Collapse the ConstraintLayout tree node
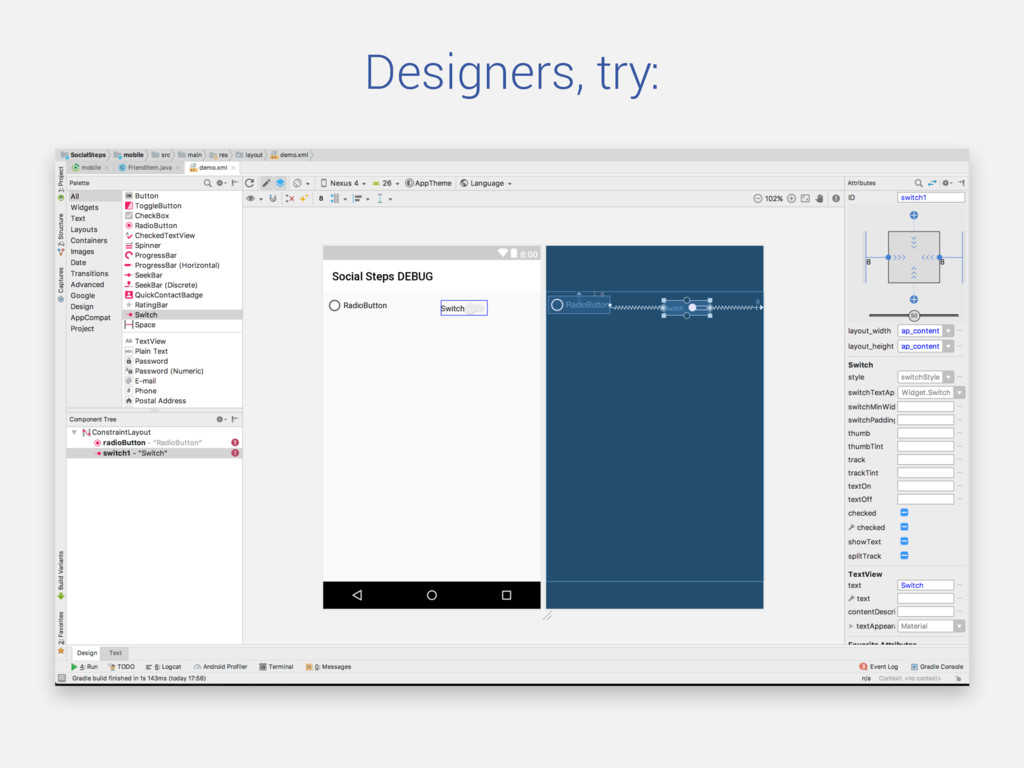The width and height of the screenshot is (1024, 768). click(74, 432)
